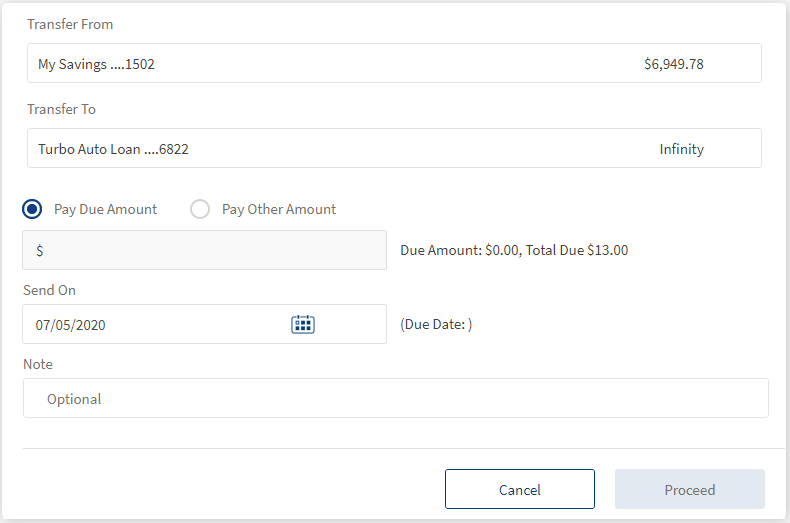Open the calendar date picker icon
Viewport: 790px width, 523px height.
pyautogui.click(x=303, y=324)
